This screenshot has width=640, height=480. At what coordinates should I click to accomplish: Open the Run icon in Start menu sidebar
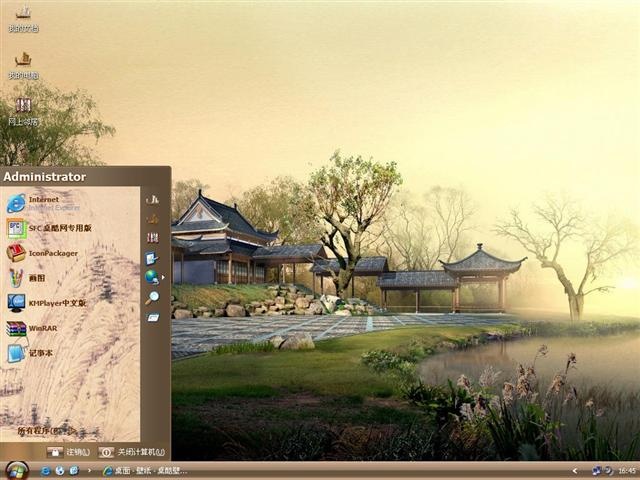pos(153,318)
